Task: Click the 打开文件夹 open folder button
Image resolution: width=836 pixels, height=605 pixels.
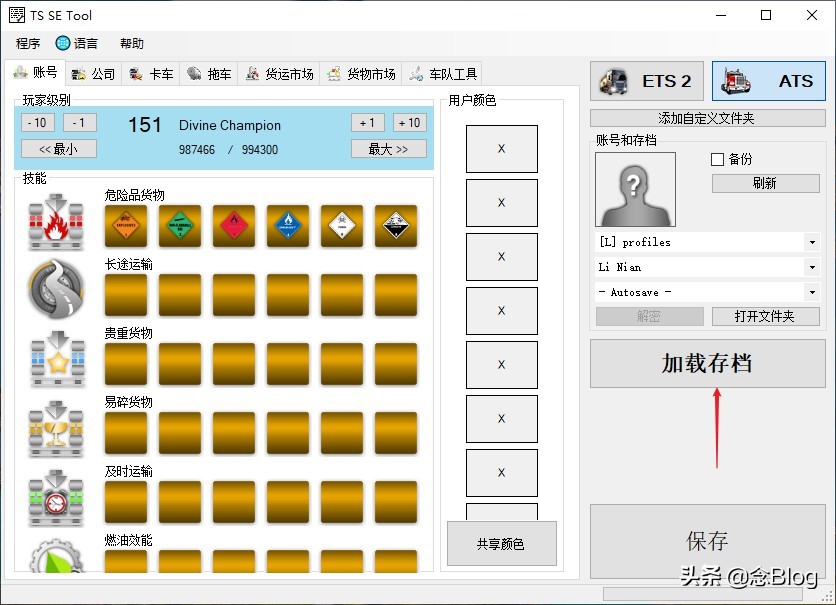Action: [x=766, y=316]
